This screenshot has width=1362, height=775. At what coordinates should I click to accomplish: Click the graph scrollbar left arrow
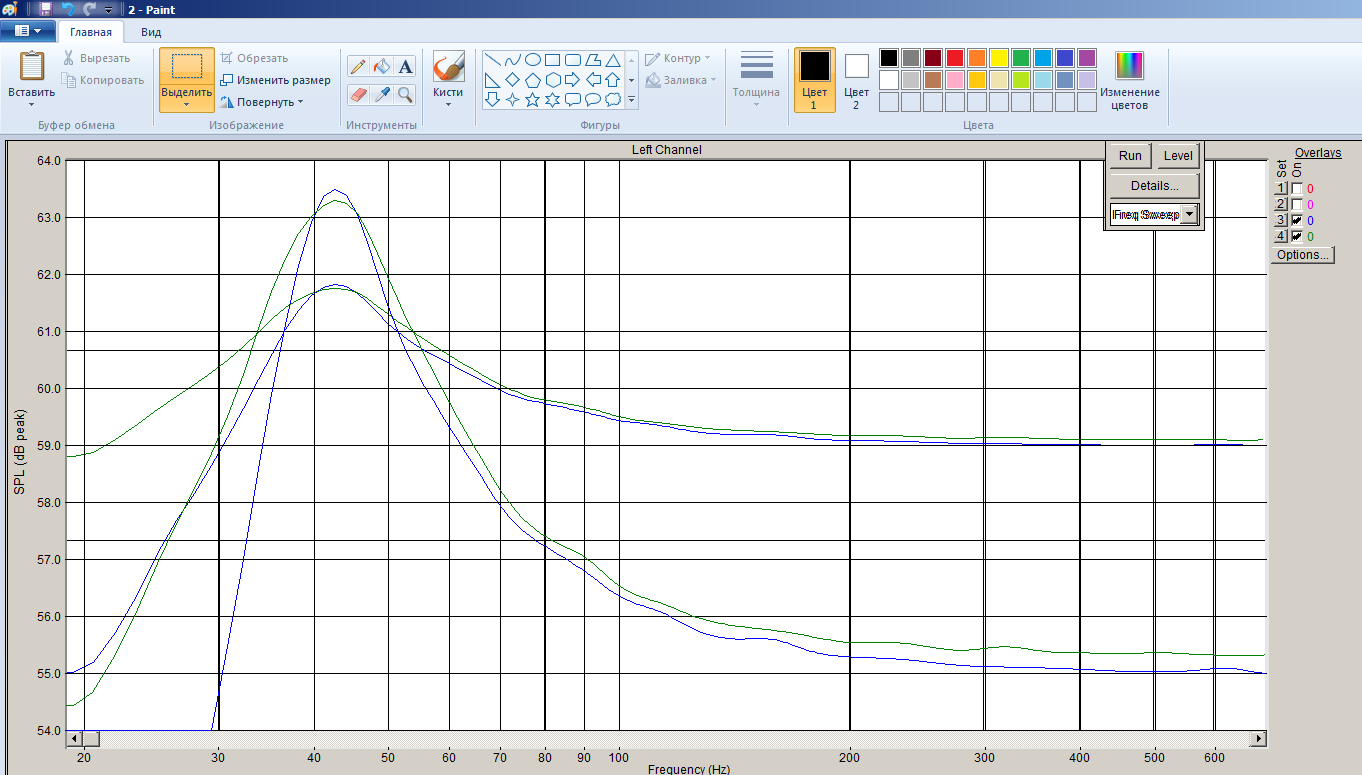(x=73, y=738)
